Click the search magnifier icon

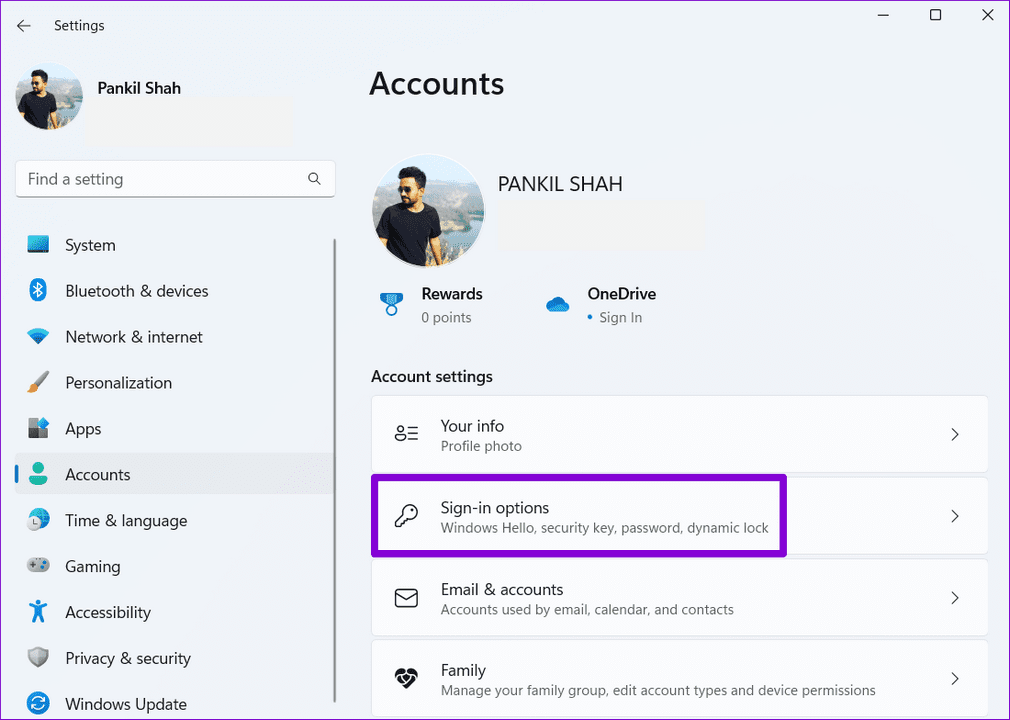tap(314, 179)
